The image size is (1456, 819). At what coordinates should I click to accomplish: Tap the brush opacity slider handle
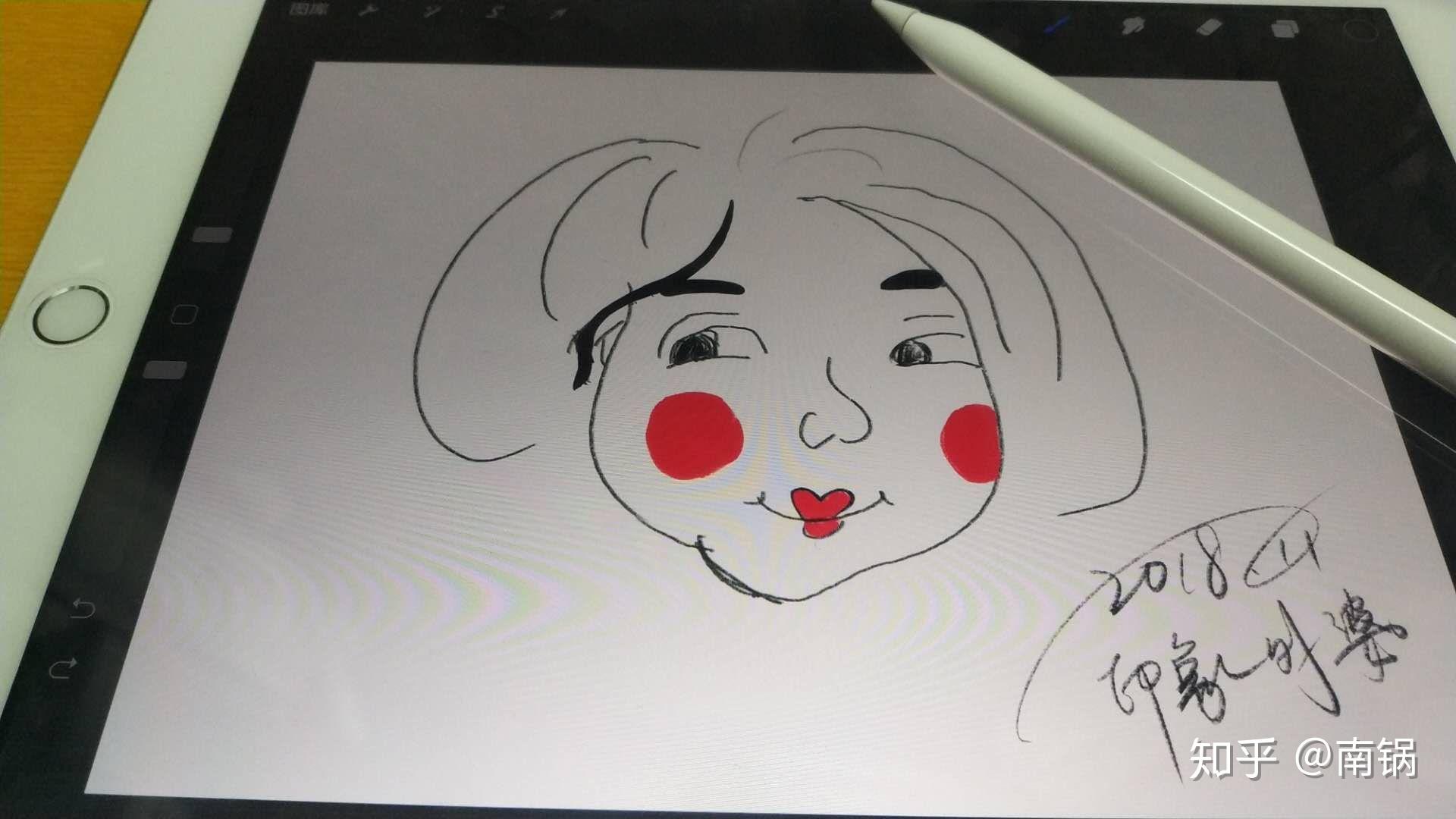165,370
